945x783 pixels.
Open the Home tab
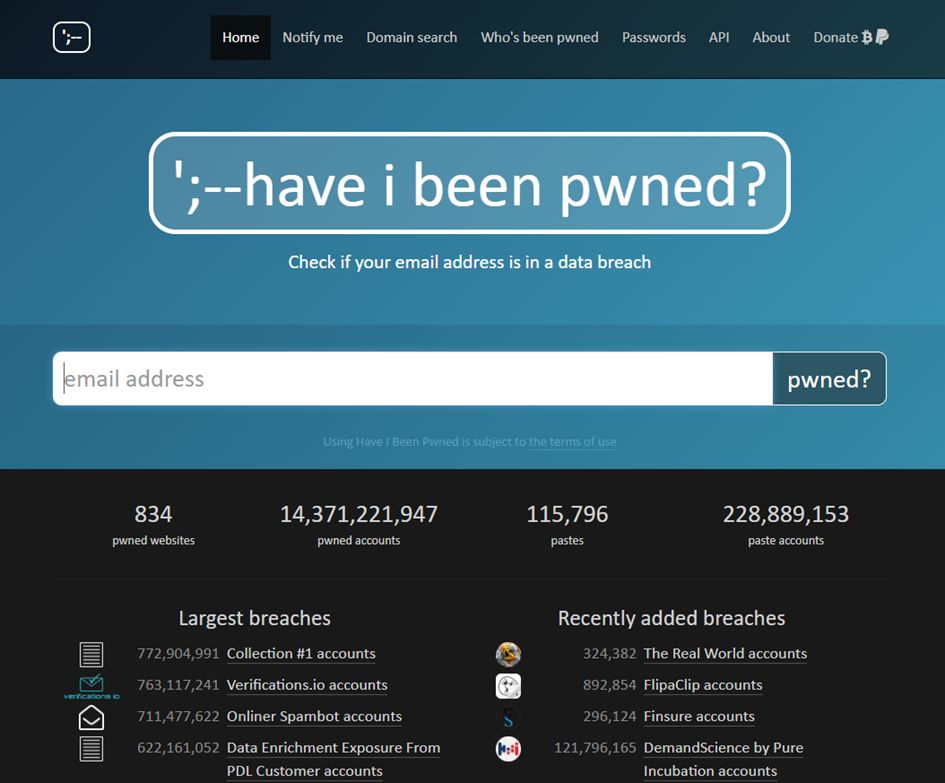click(x=240, y=37)
